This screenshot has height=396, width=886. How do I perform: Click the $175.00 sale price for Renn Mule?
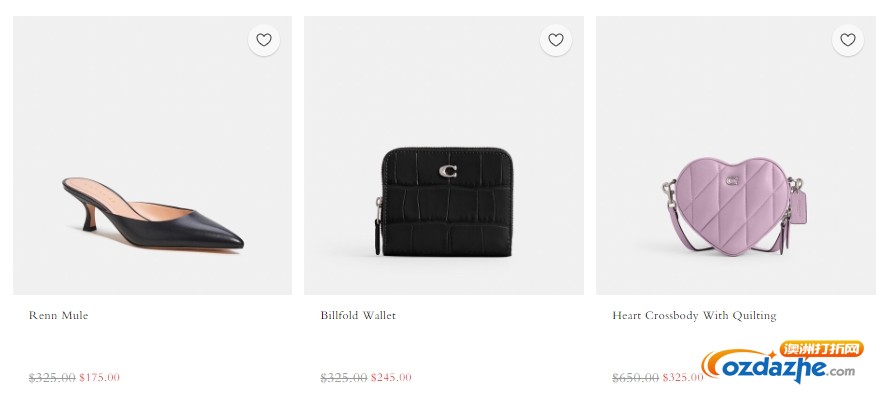click(x=99, y=377)
